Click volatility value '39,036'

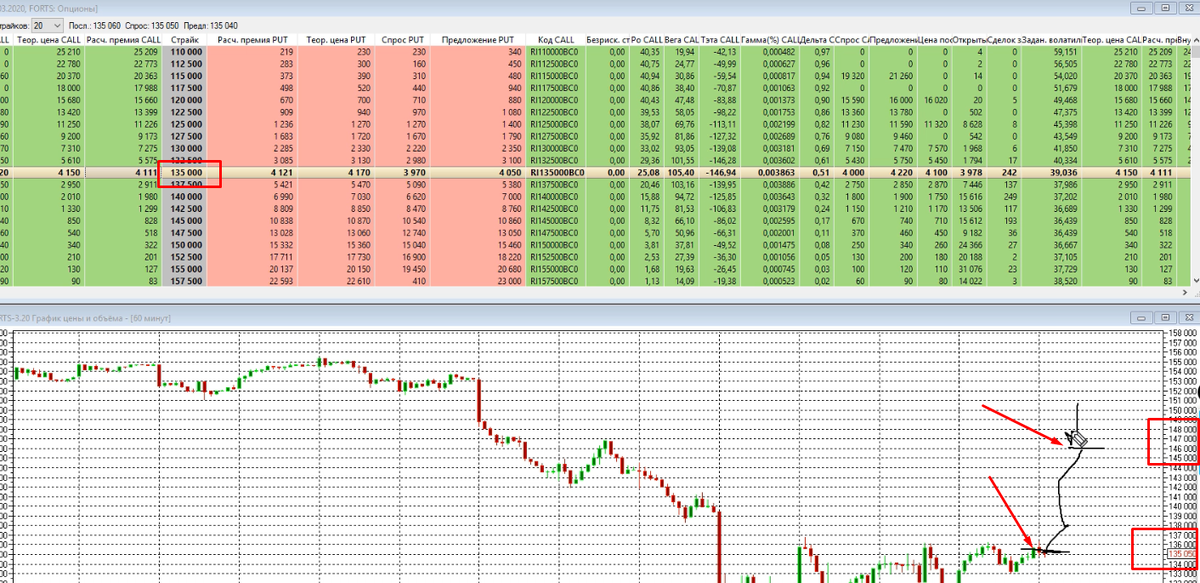coord(1064,172)
